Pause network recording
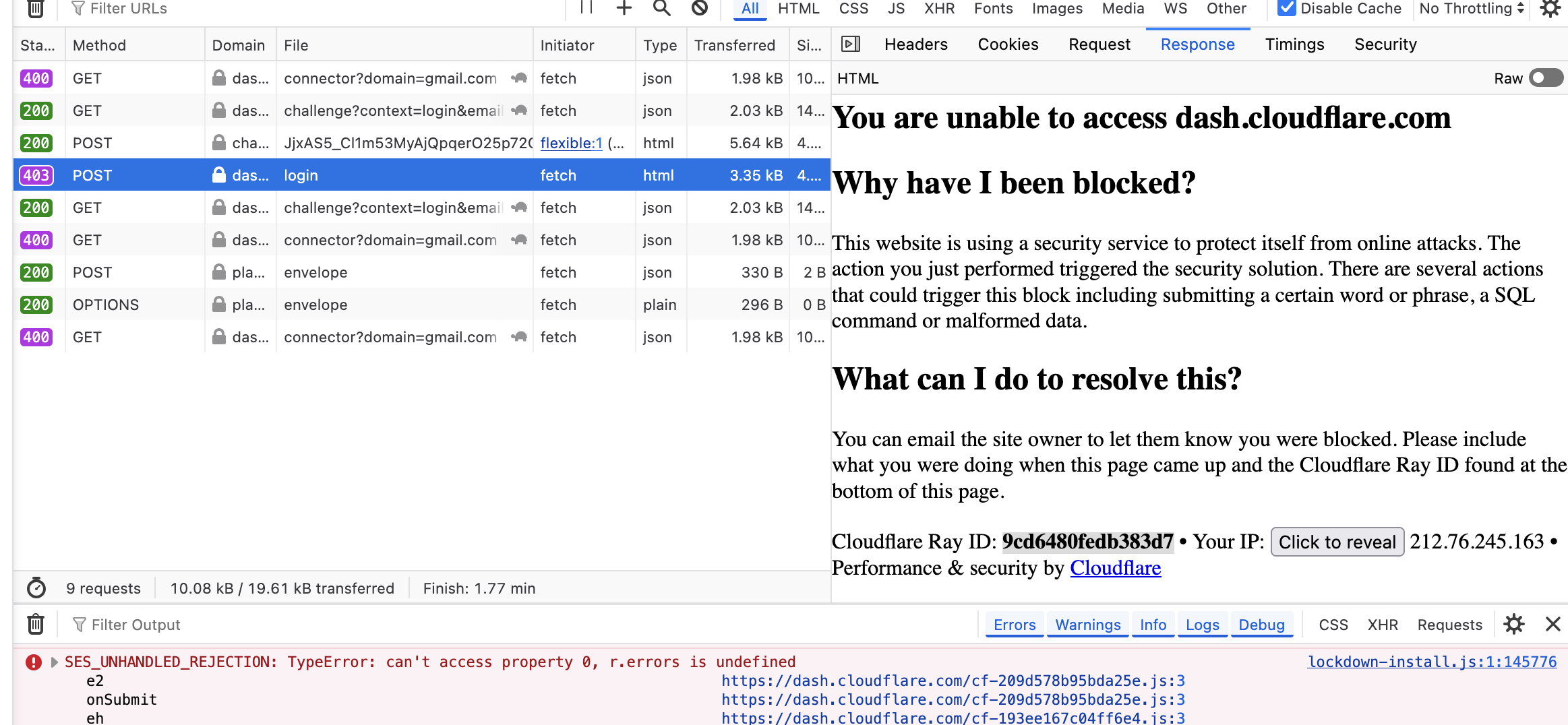 [586, 7]
